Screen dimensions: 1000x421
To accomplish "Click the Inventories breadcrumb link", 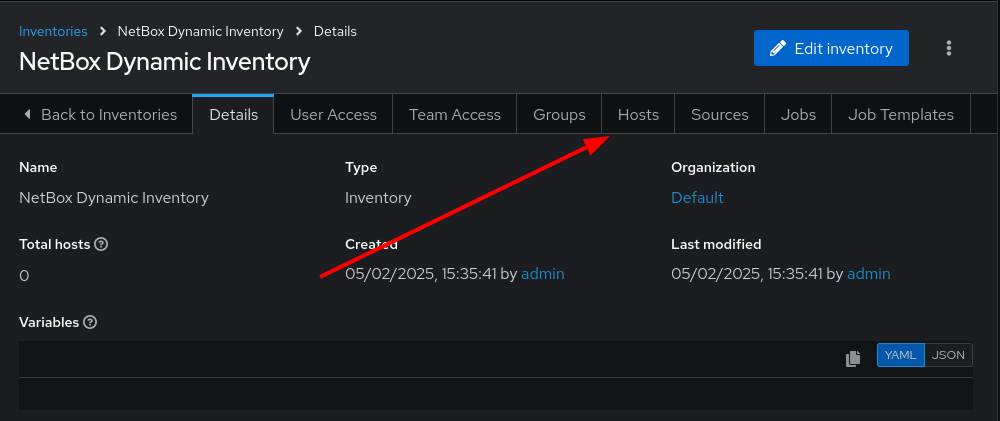I will tap(53, 31).
